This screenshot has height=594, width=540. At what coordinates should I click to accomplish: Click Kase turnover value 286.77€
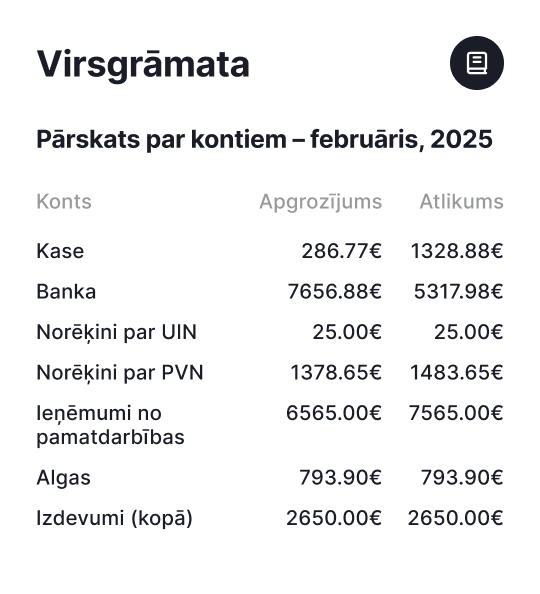[341, 251]
